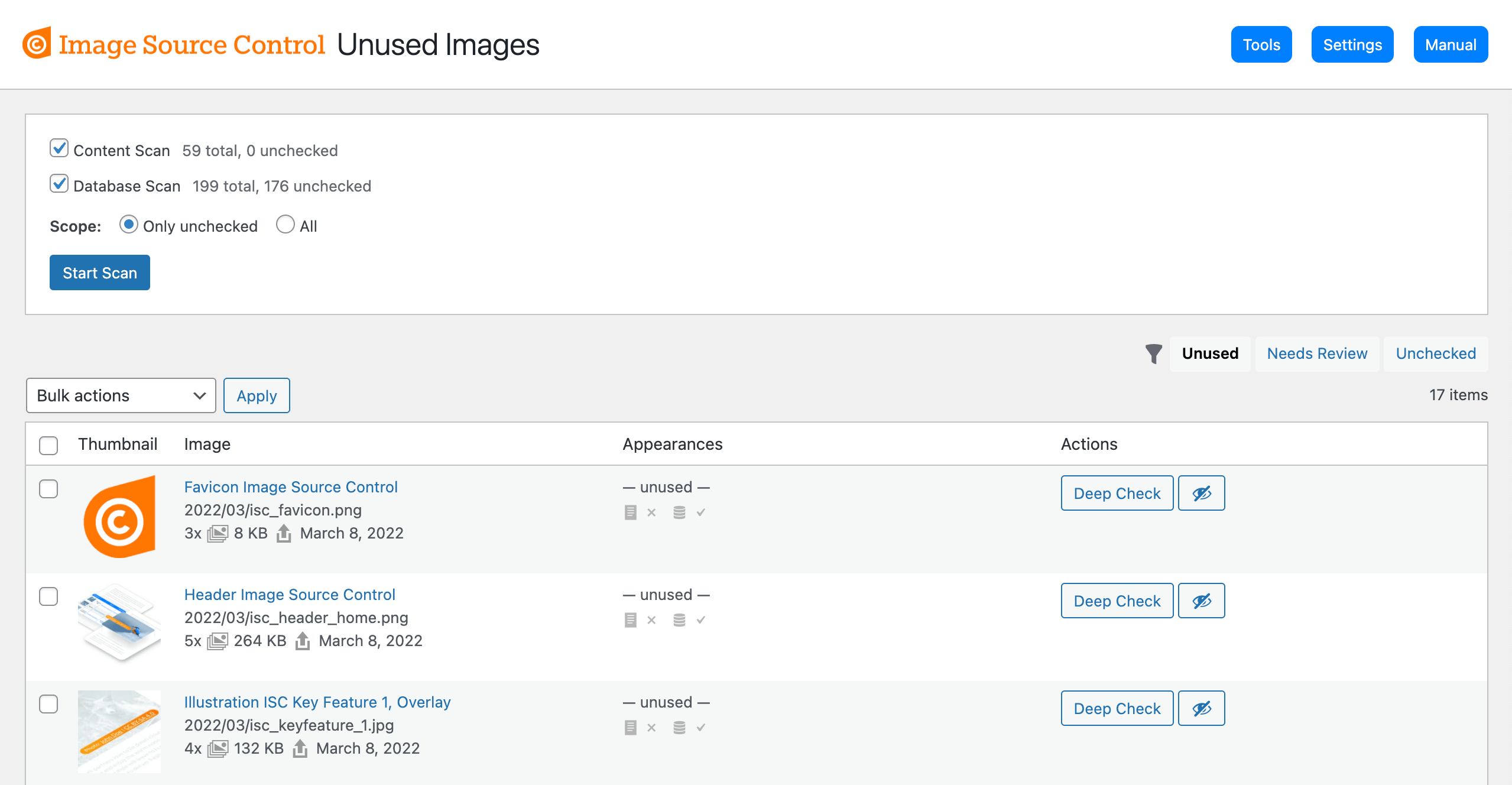Switch to the Needs Review filter tab
Screen dimensions: 1512x785
click(x=1317, y=353)
